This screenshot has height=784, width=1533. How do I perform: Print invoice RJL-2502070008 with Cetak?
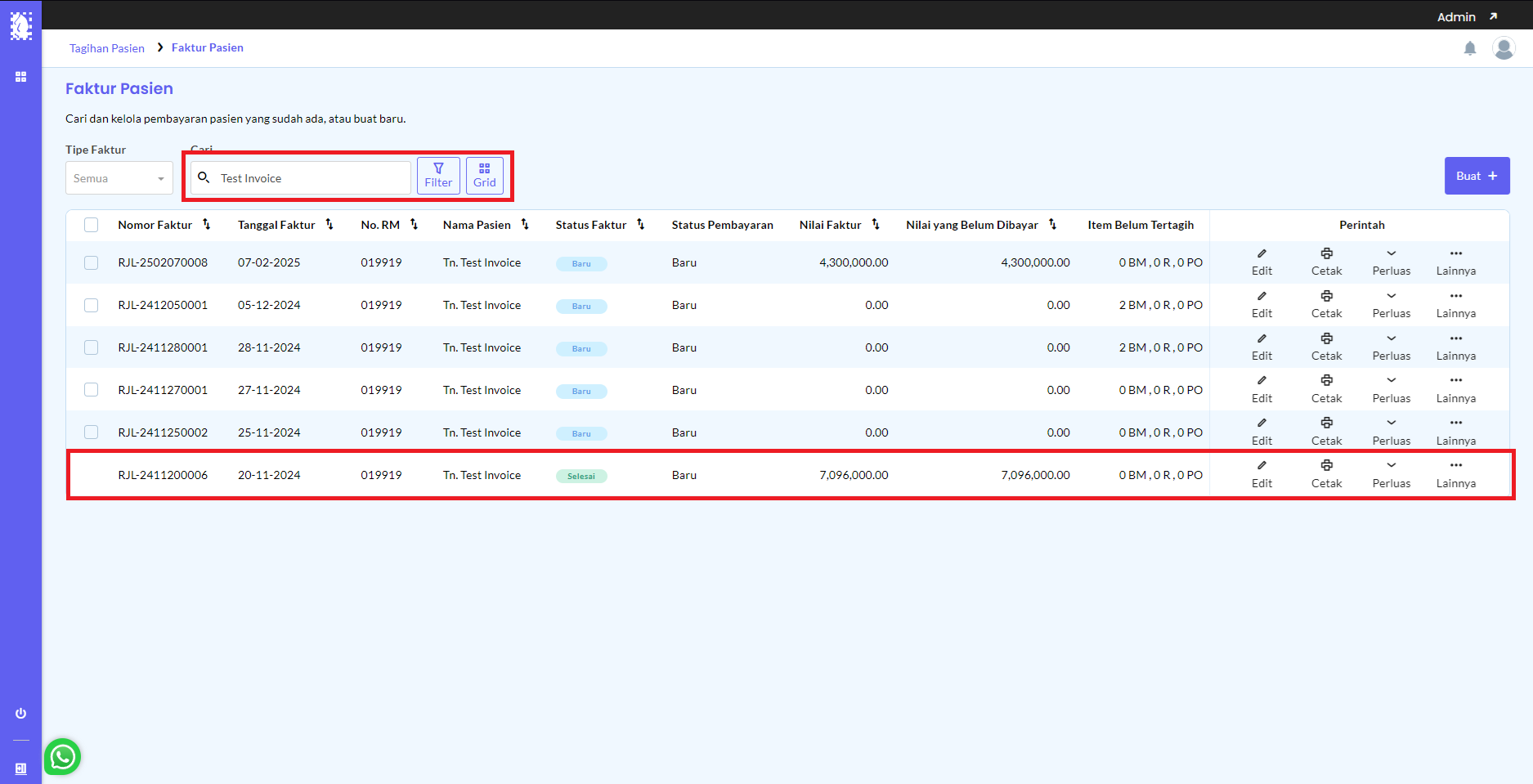[1326, 262]
